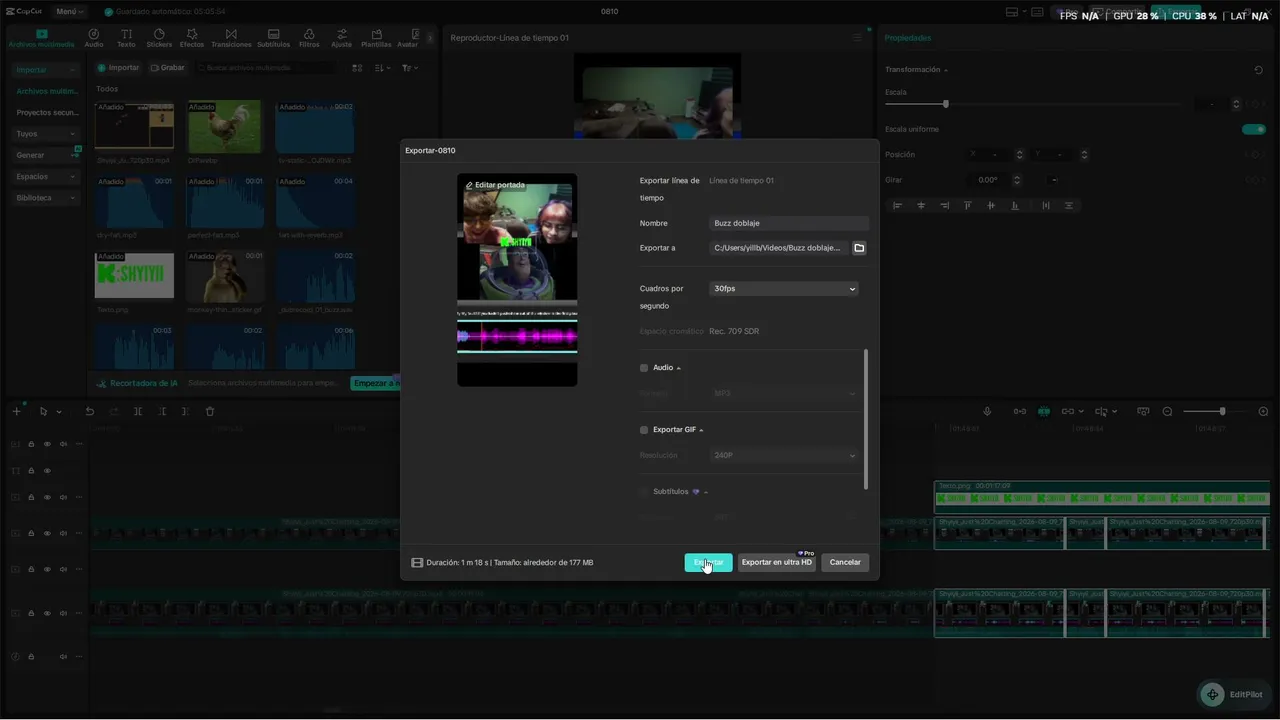Expand the Tuyos sidebar section
This screenshot has height=720, width=1280.
point(46,134)
